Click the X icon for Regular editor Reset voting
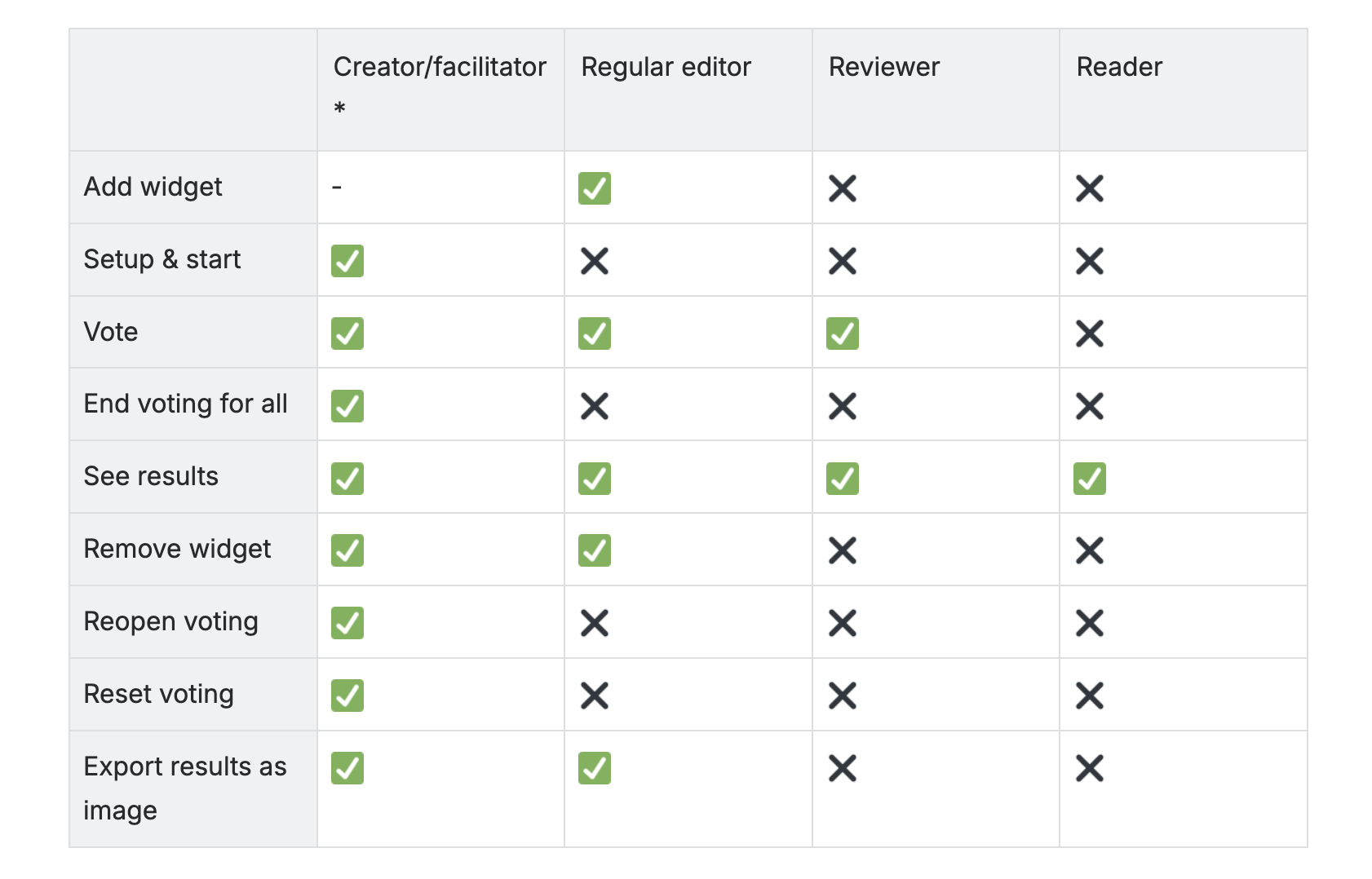 (595, 696)
